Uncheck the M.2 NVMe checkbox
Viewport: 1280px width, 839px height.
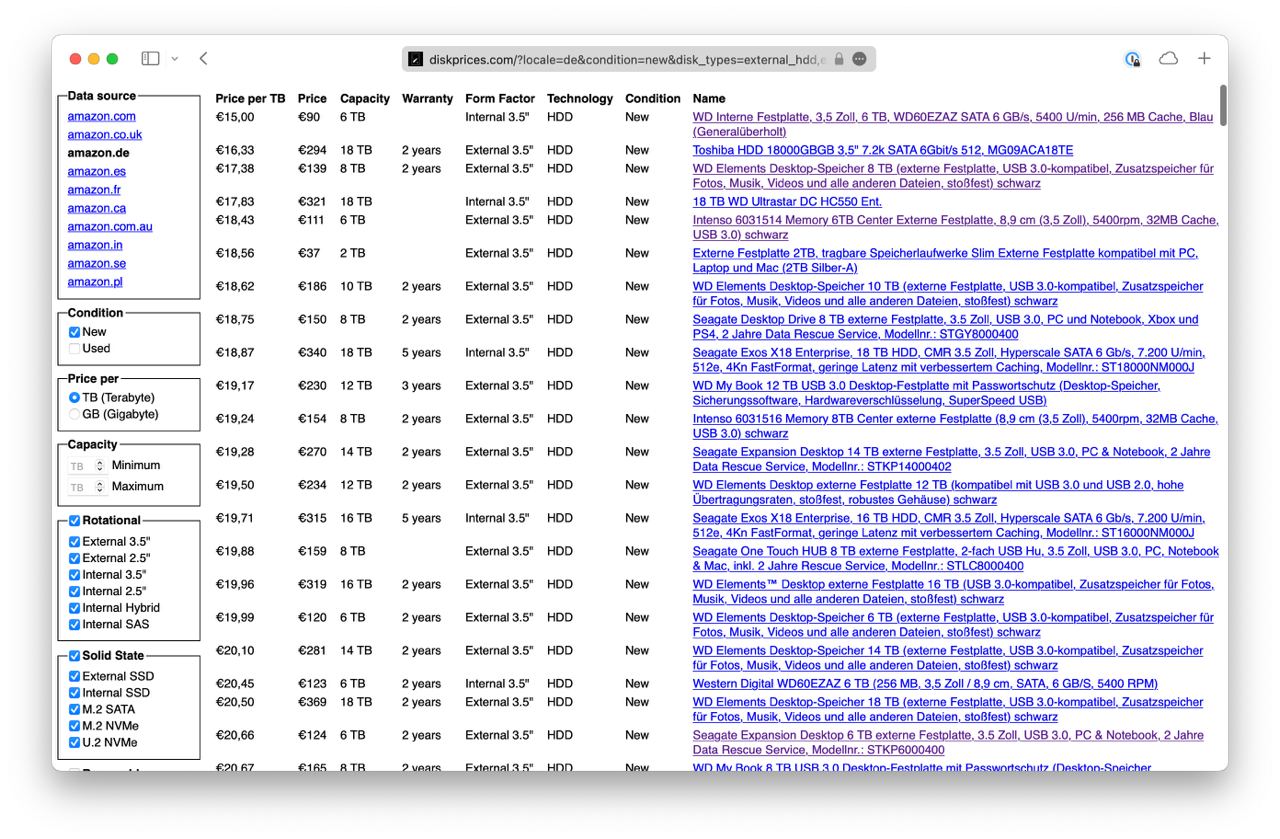pos(74,726)
